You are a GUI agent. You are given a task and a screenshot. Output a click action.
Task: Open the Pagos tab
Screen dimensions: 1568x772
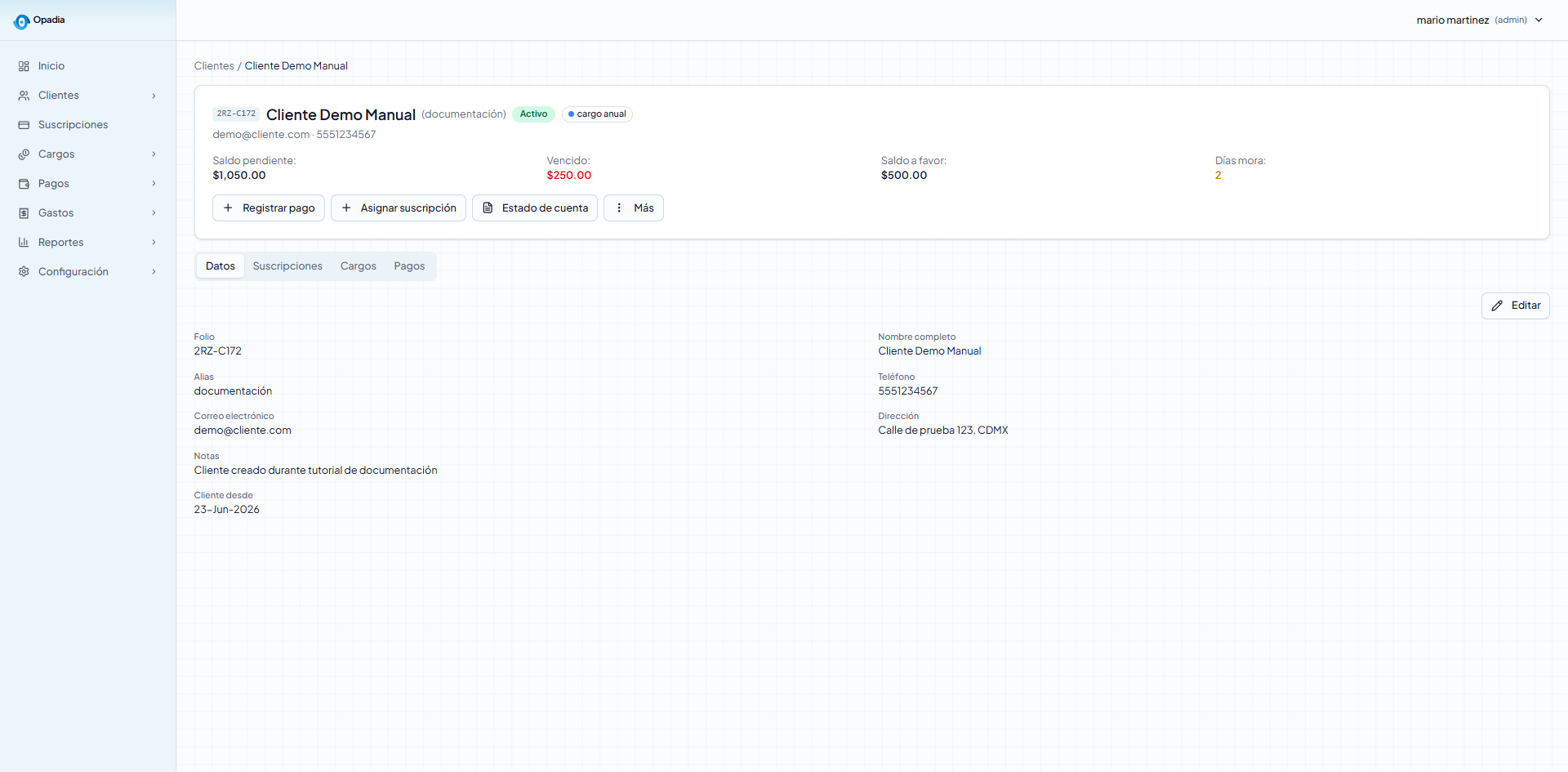click(x=409, y=266)
